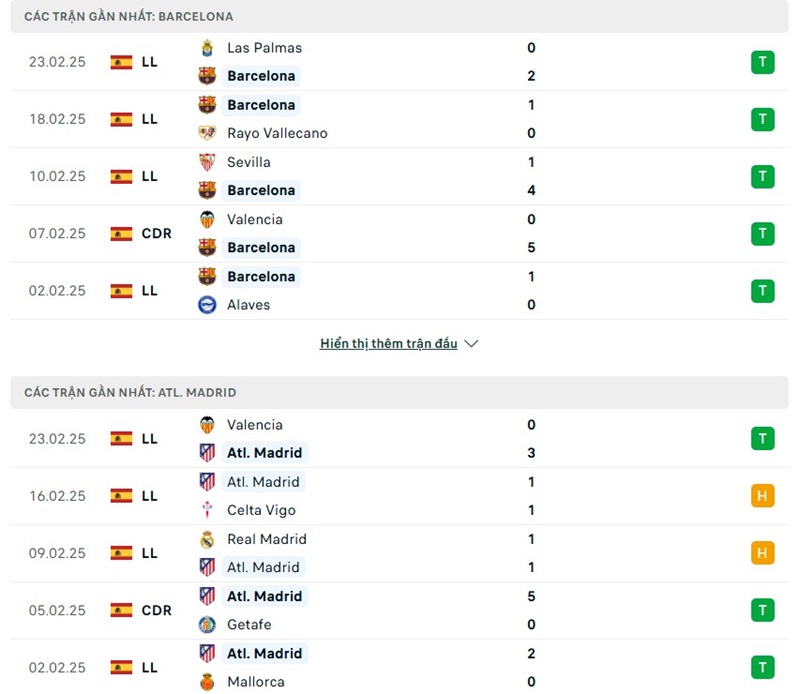
Task: Click the Alaves club crest icon
Action: pyautogui.click(x=207, y=305)
